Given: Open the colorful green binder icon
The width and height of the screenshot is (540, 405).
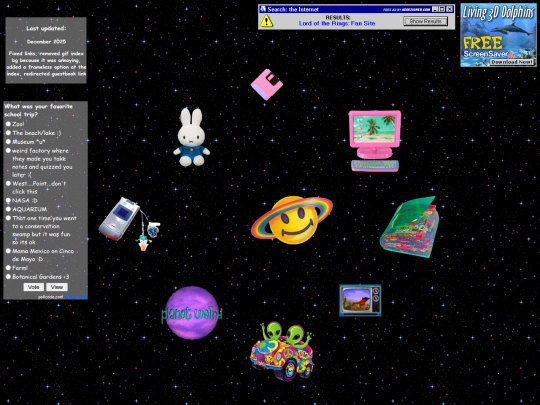Looking at the screenshot, I should point(408,227).
